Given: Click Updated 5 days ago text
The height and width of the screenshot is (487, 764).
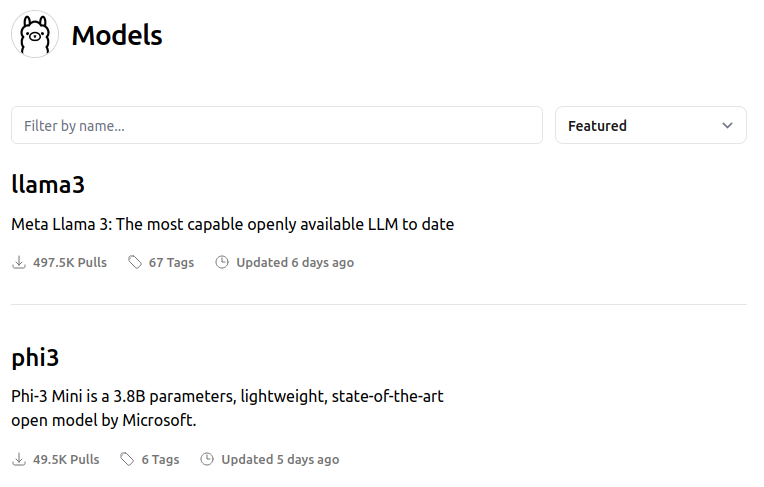Looking at the screenshot, I should (x=280, y=460).
